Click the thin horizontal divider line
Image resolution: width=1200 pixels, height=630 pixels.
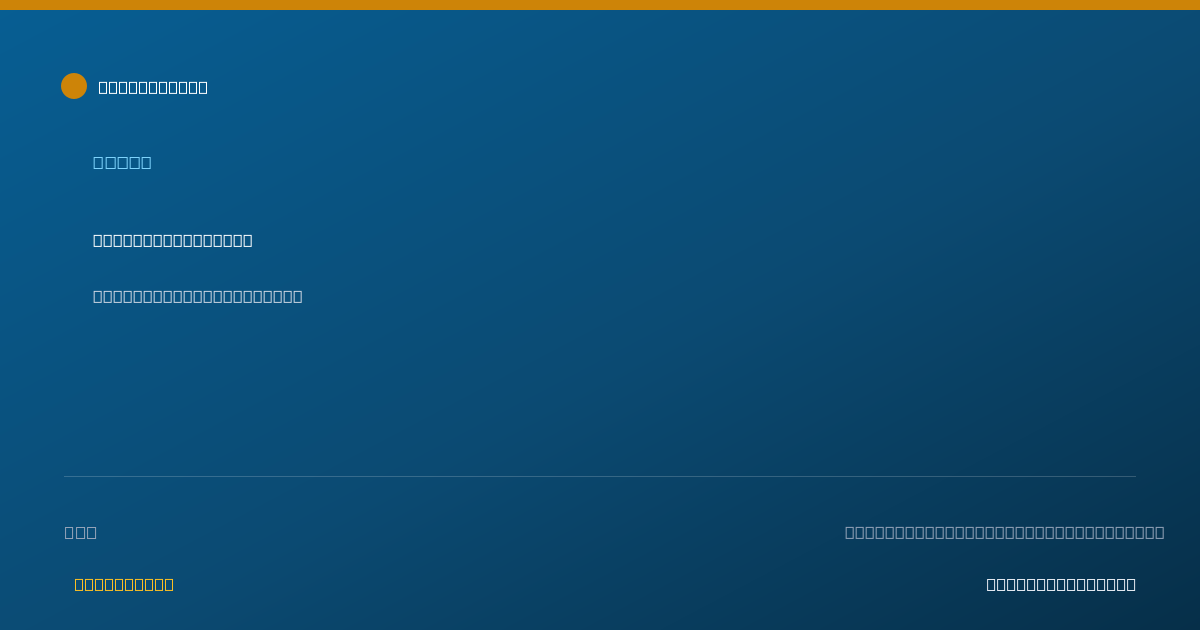[x=600, y=476]
